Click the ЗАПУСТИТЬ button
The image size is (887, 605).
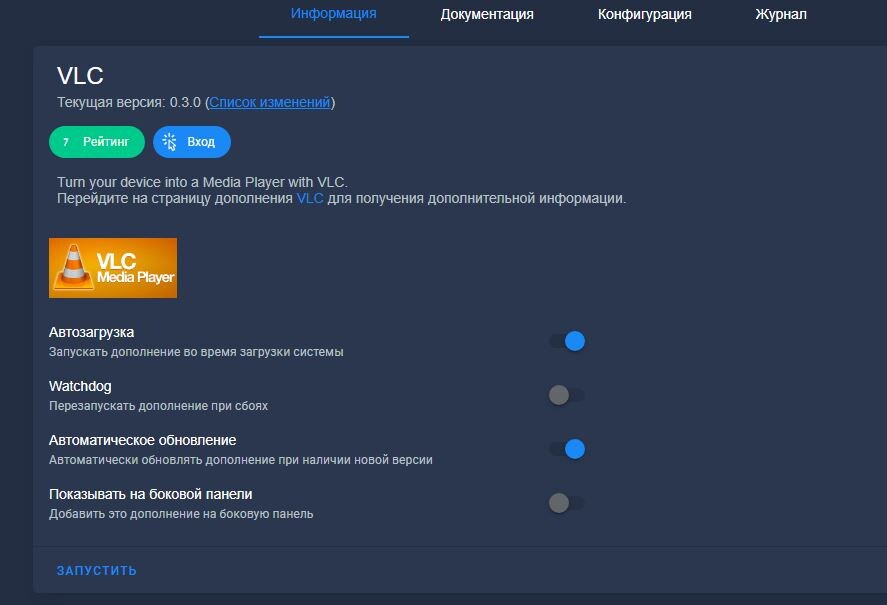point(97,570)
